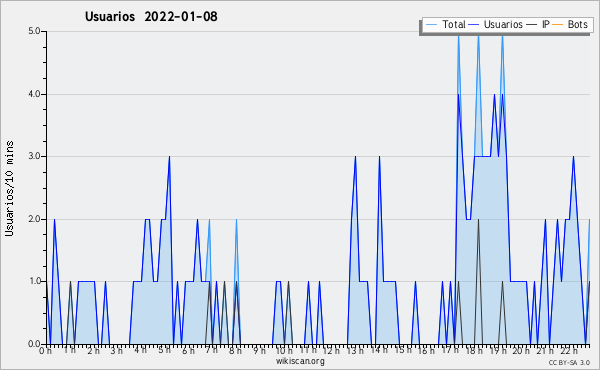Click the dark blue Usuarios legend line
The height and width of the screenshot is (370, 600).
pos(473,25)
